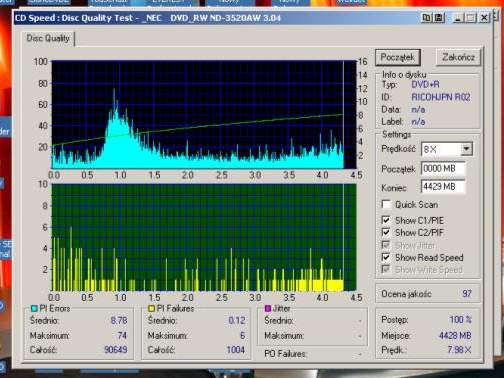Toggle the Show C1/PIE checkbox
This screenshot has height=378, width=504.
coord(386,220)
